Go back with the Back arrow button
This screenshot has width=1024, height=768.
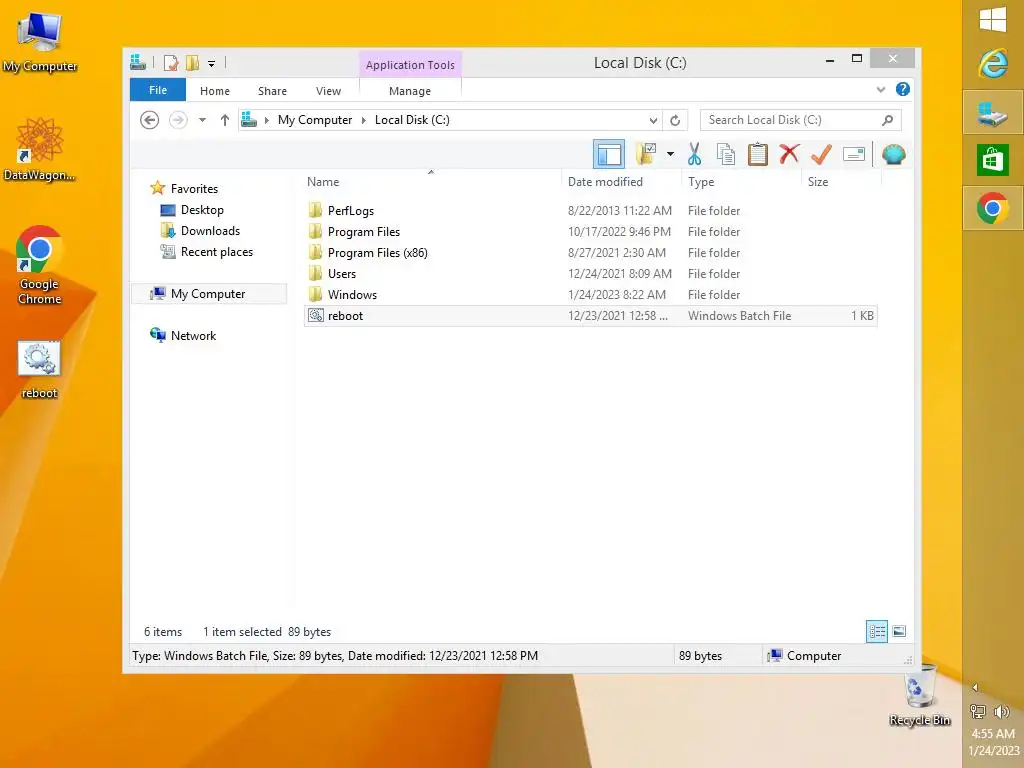[150, 120]
